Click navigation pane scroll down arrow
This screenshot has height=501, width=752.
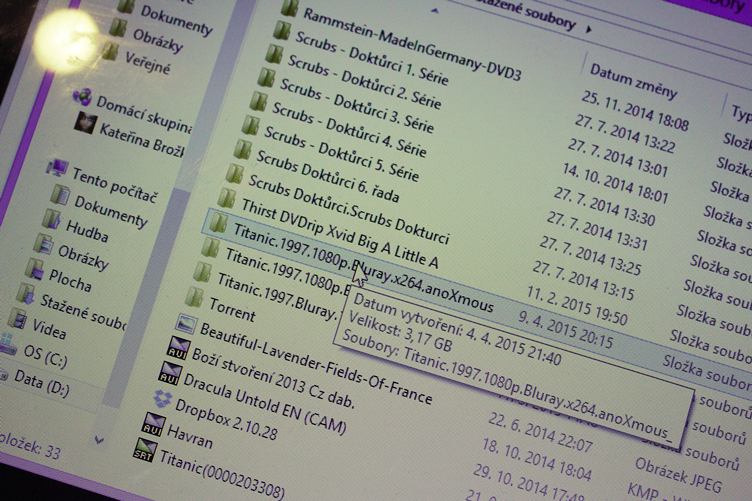[x=99, y=439]
